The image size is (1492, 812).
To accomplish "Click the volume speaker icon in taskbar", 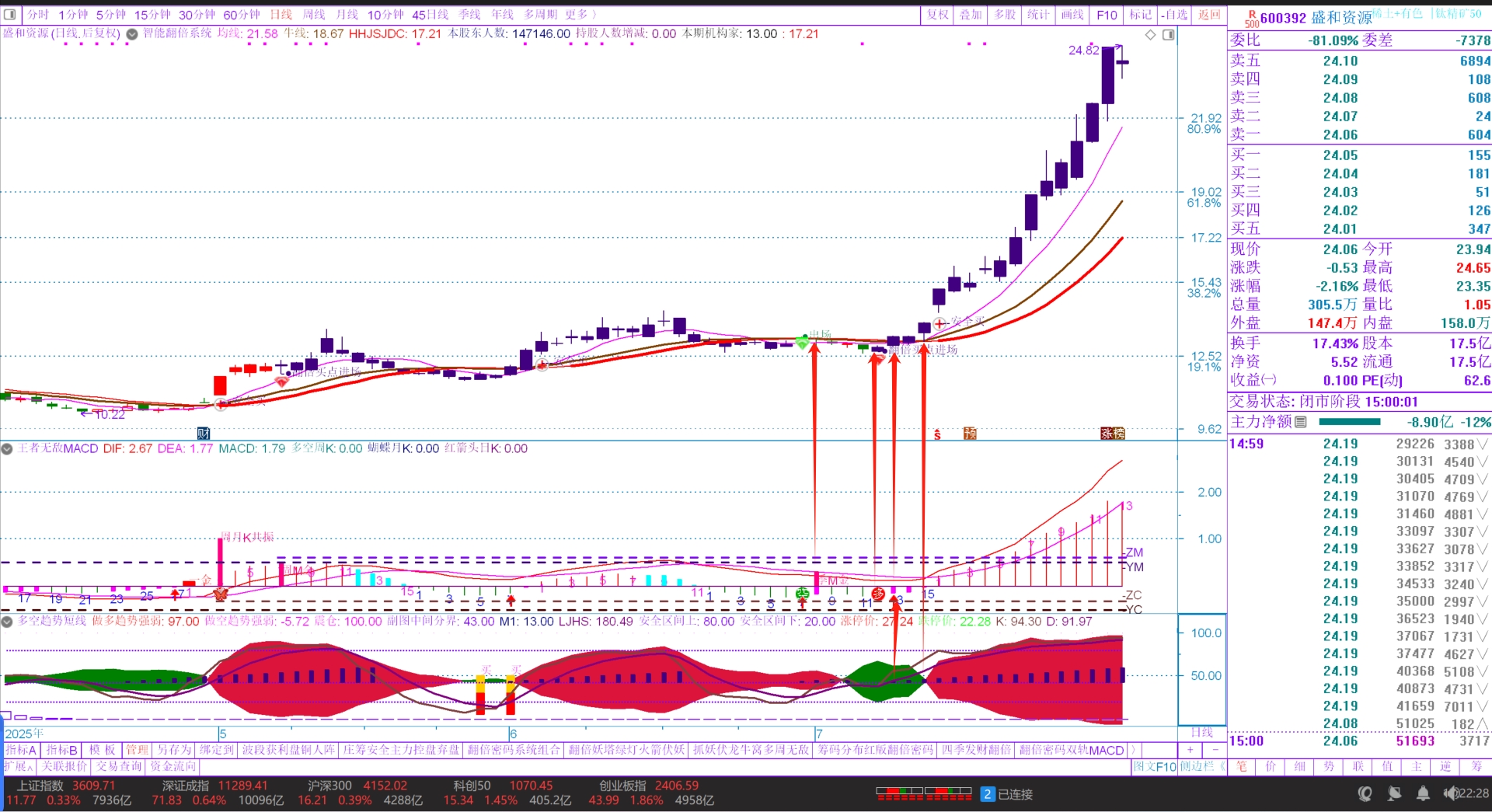I will coord(1450,793).
